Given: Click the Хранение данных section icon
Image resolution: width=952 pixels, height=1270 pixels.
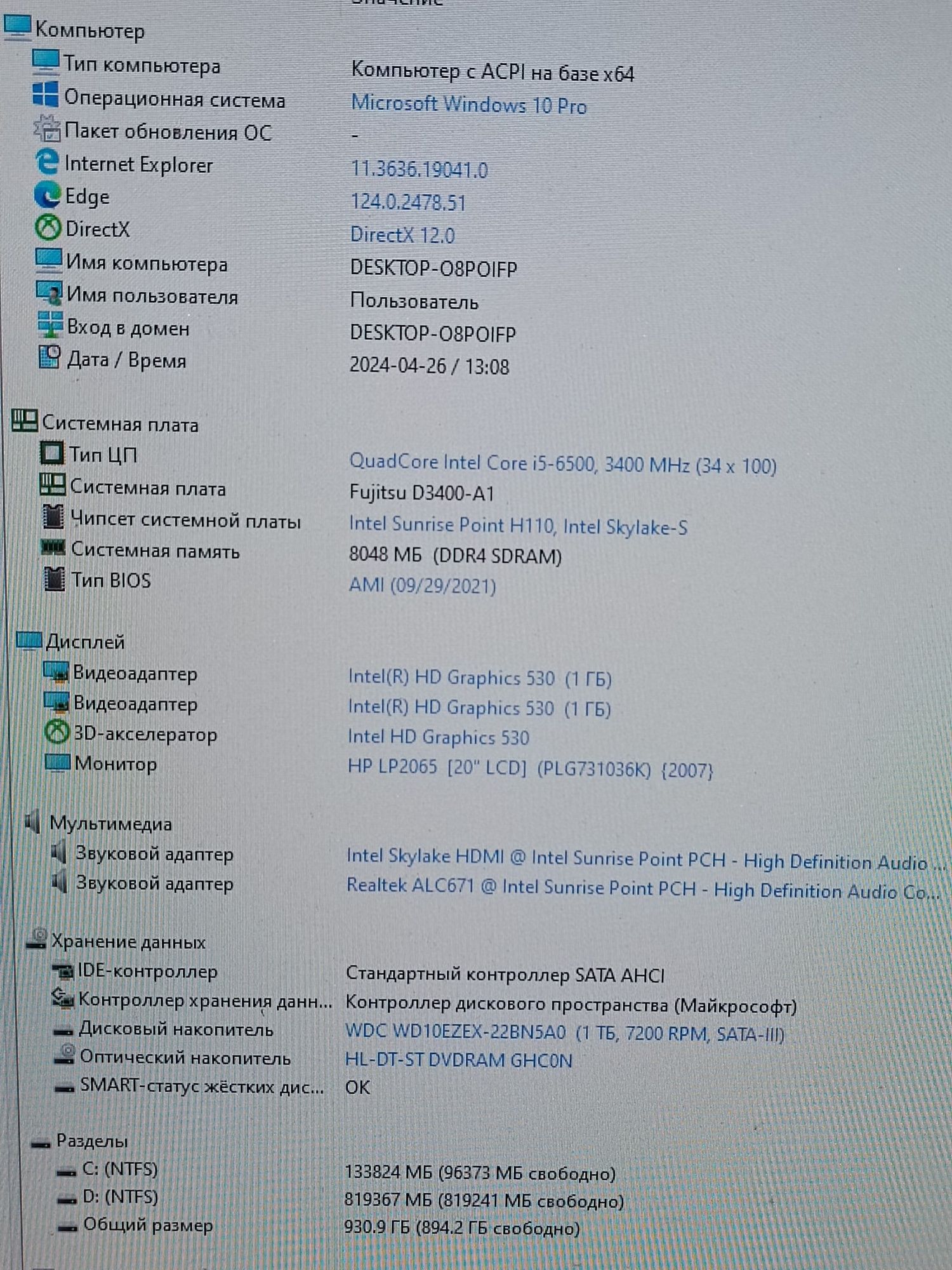Looking at the screenshot, I should [x=37, y=939].
